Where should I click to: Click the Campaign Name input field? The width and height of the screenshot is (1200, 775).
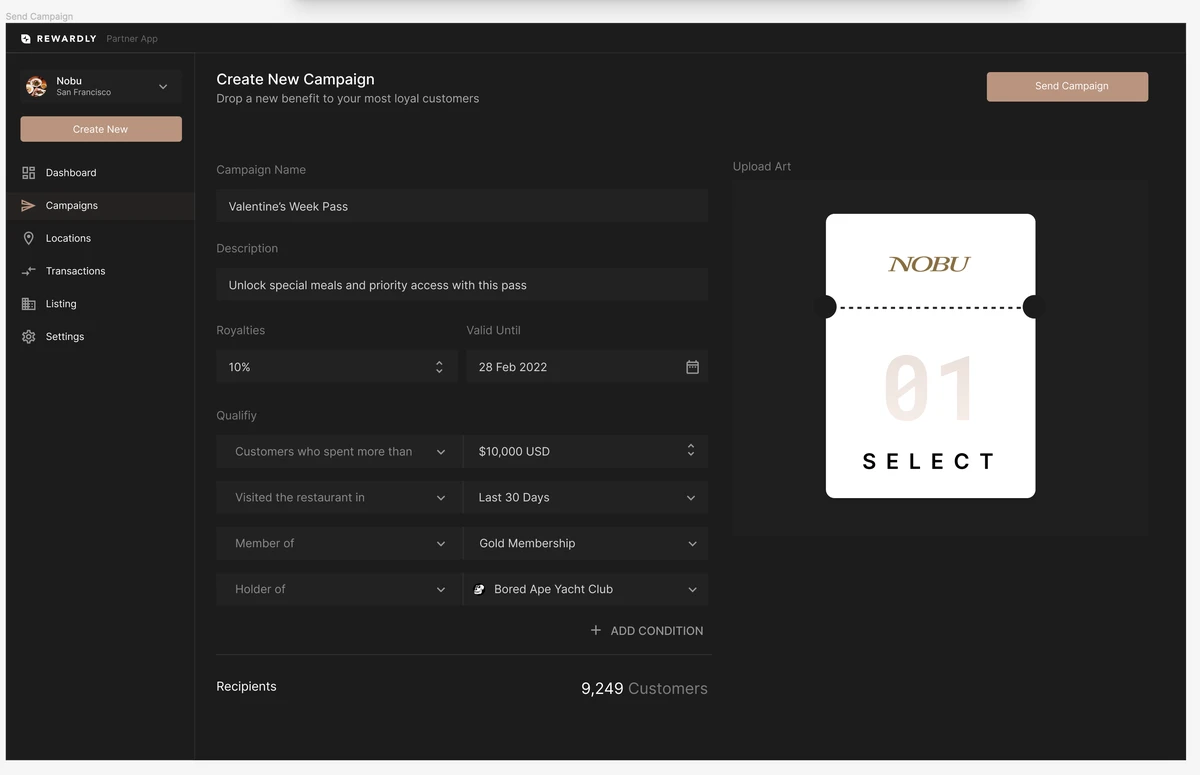pos(461,206)
